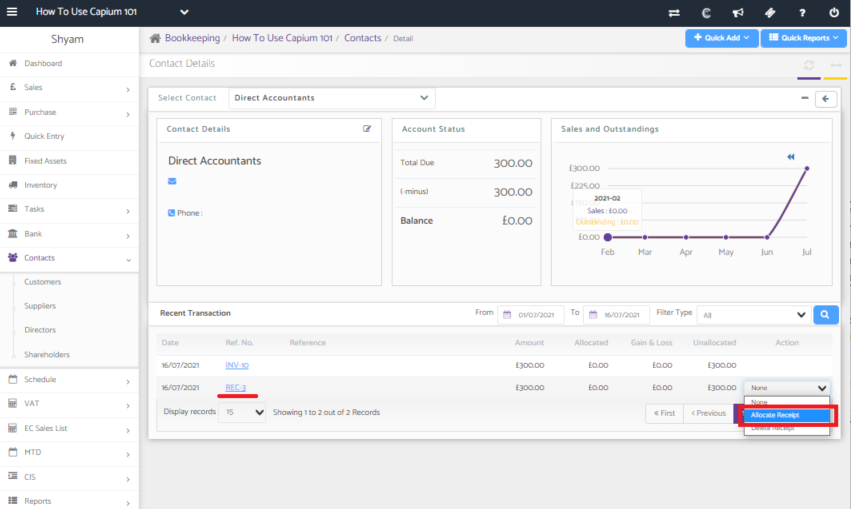This screenshot has height=509, width=851.
Task: Click the July data point on chart
Action: (807, 169)
